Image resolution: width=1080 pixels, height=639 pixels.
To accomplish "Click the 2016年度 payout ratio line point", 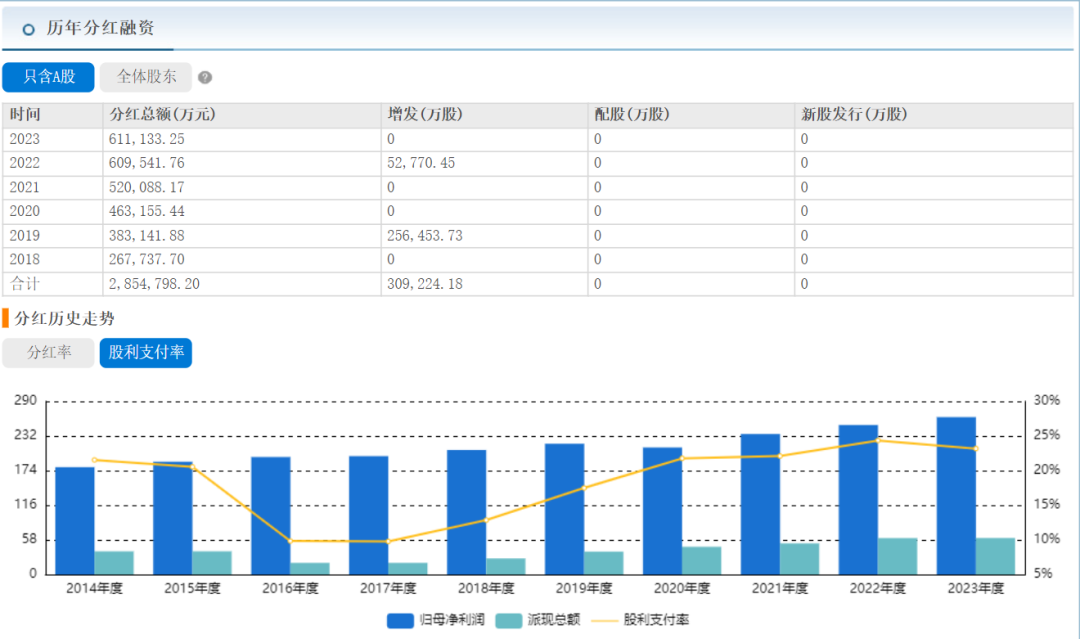I will coord(290,541).
